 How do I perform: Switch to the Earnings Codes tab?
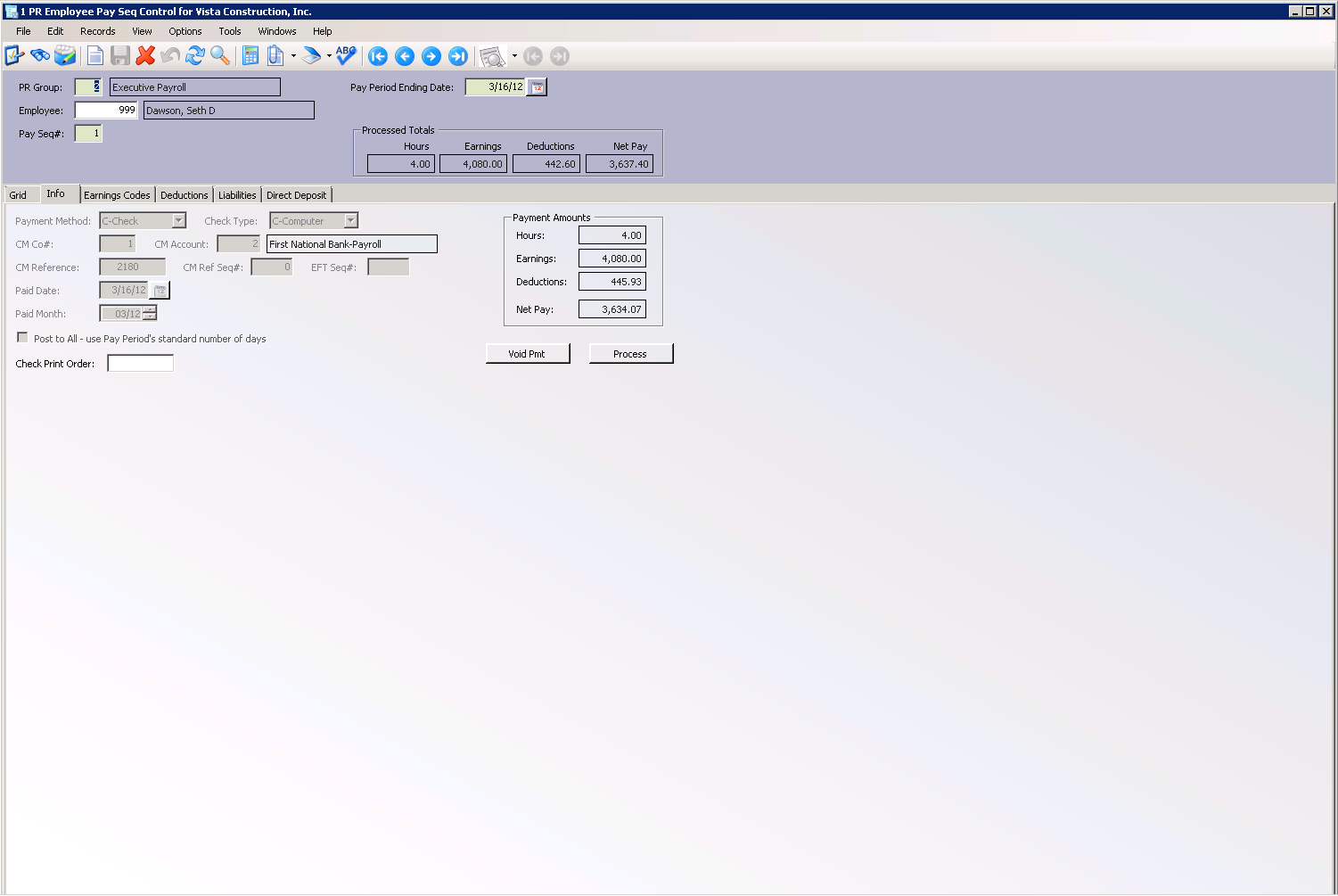tap(117, 195)
